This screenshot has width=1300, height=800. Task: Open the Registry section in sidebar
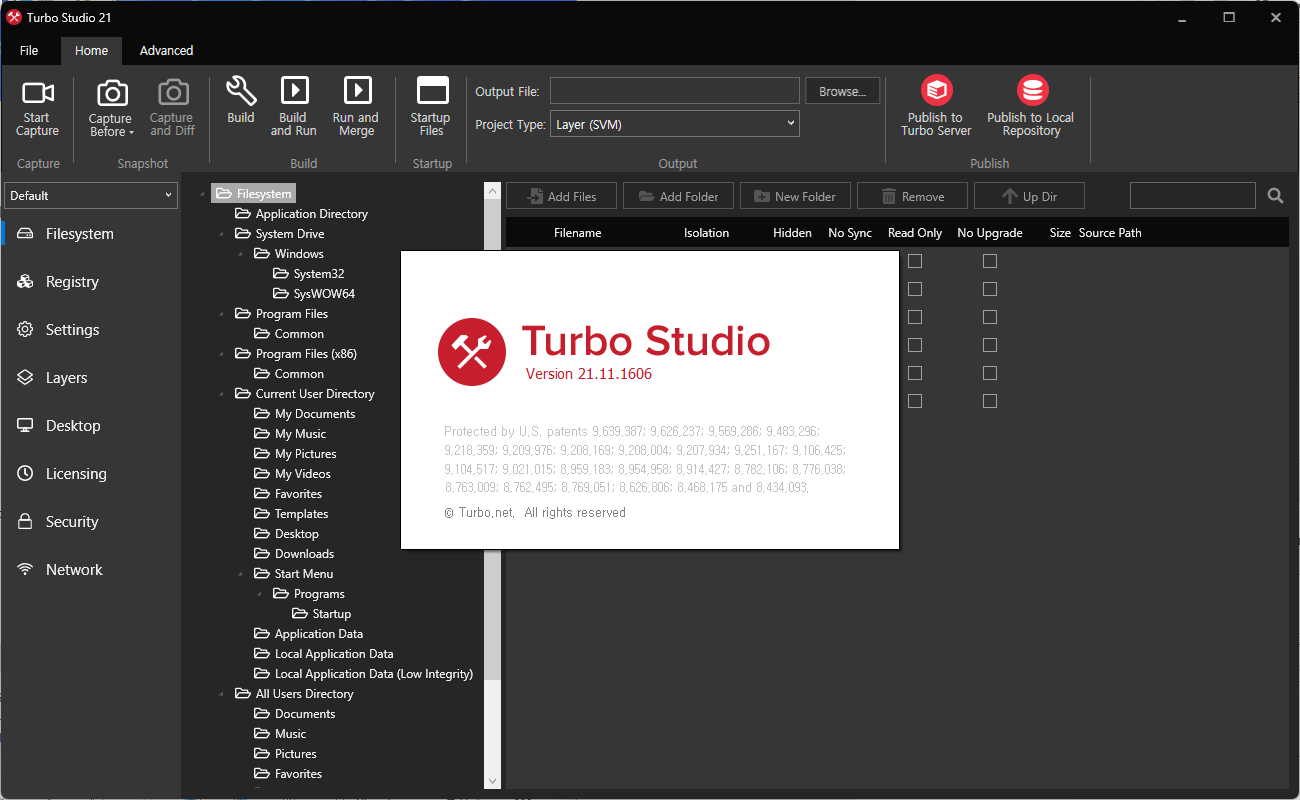pyautogui.click(x=90, y=282)
